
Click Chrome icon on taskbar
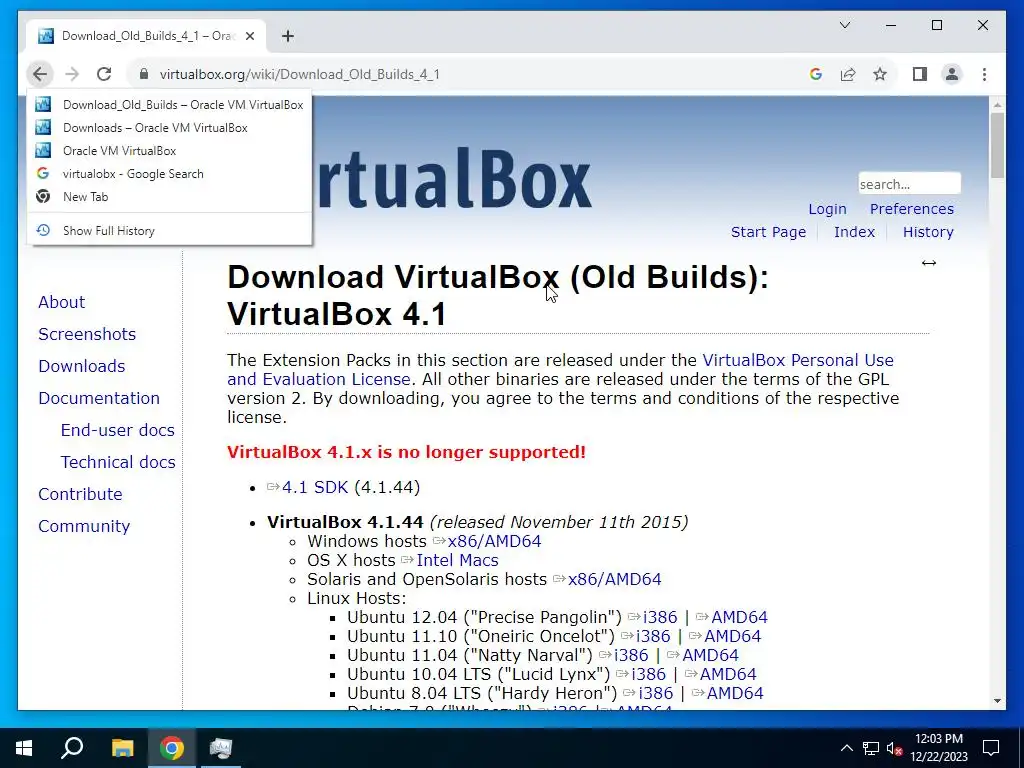coord(171,748)
